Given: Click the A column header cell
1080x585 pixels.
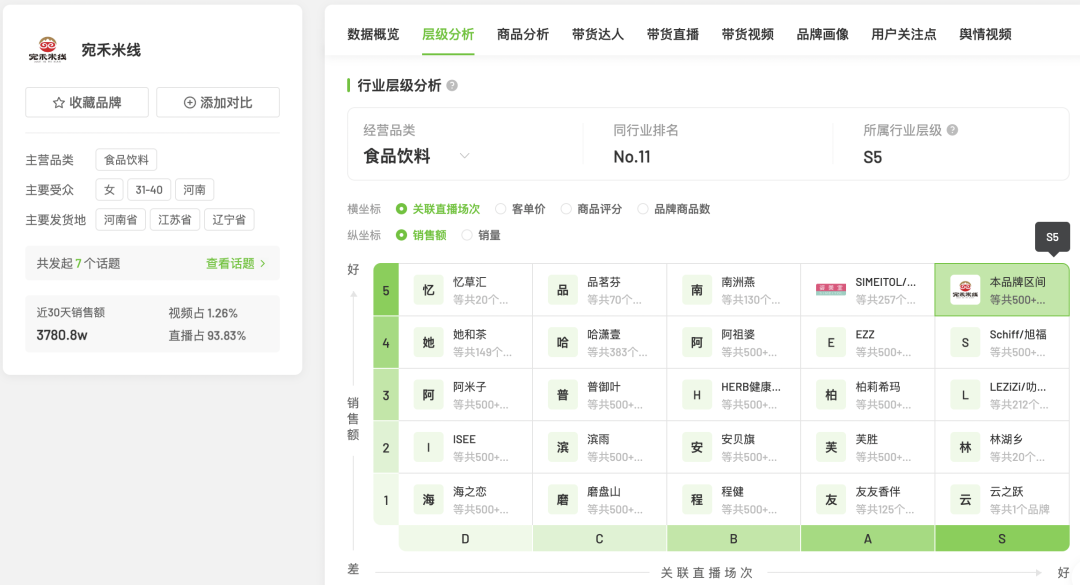Looking at the screenshot, I should click(868, 538).
